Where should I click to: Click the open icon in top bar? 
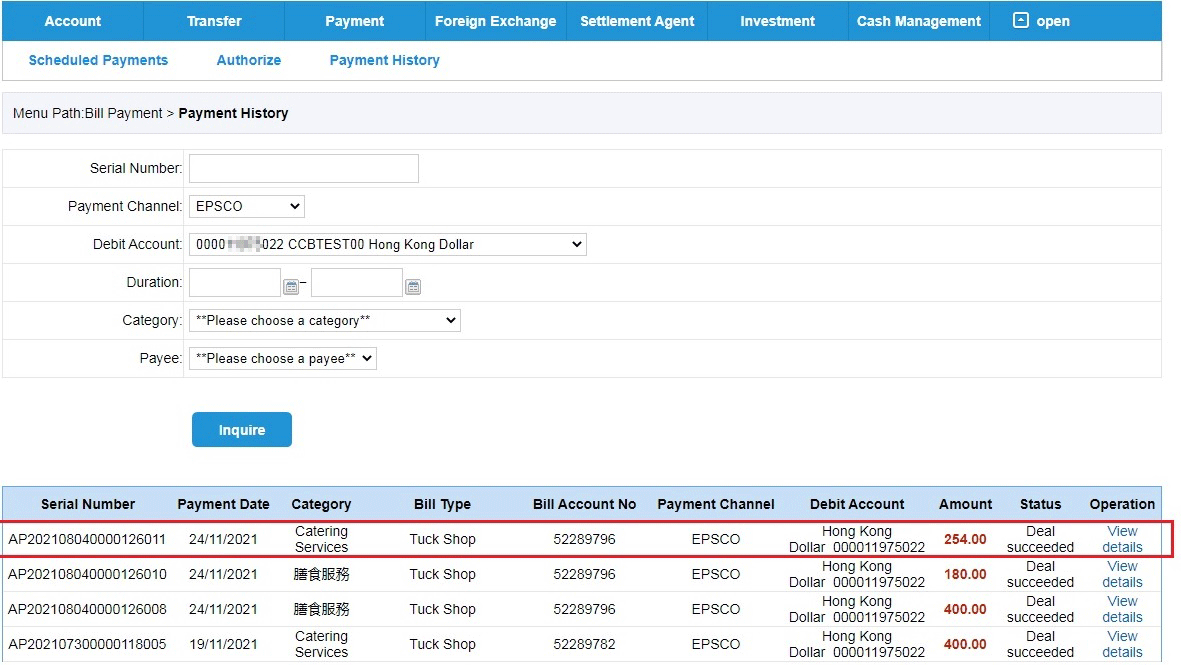click(x=1020, y=20)
